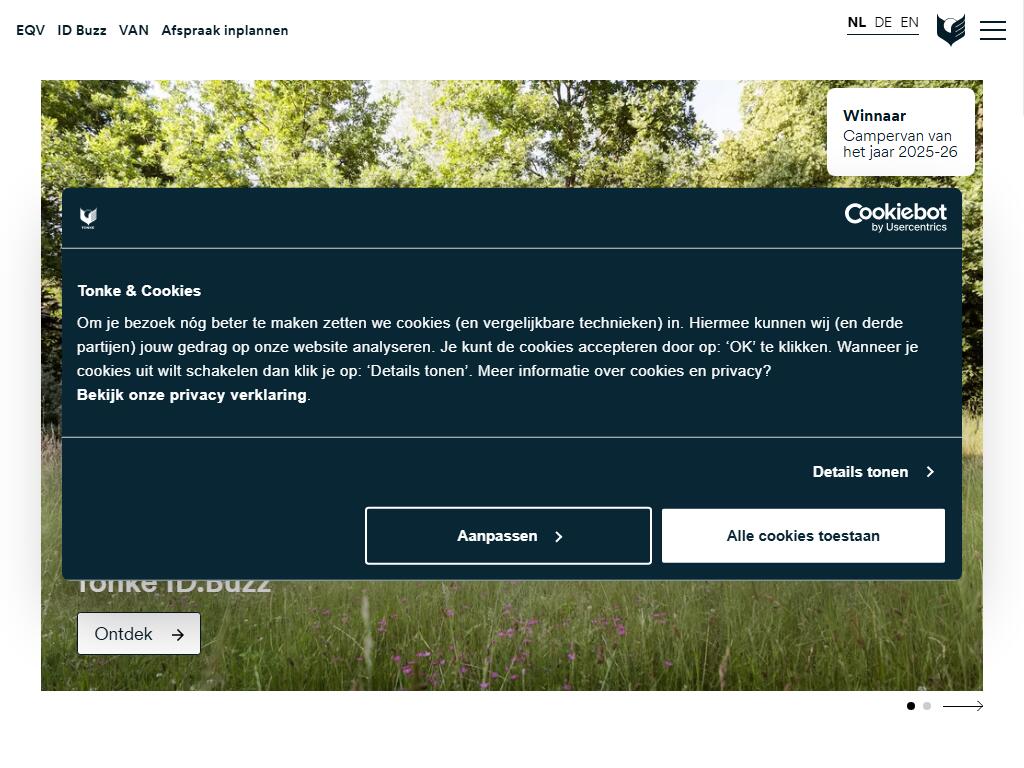Switch language to DE
Viewport: 1024px width, 768px height.
[x=883, y=22]
